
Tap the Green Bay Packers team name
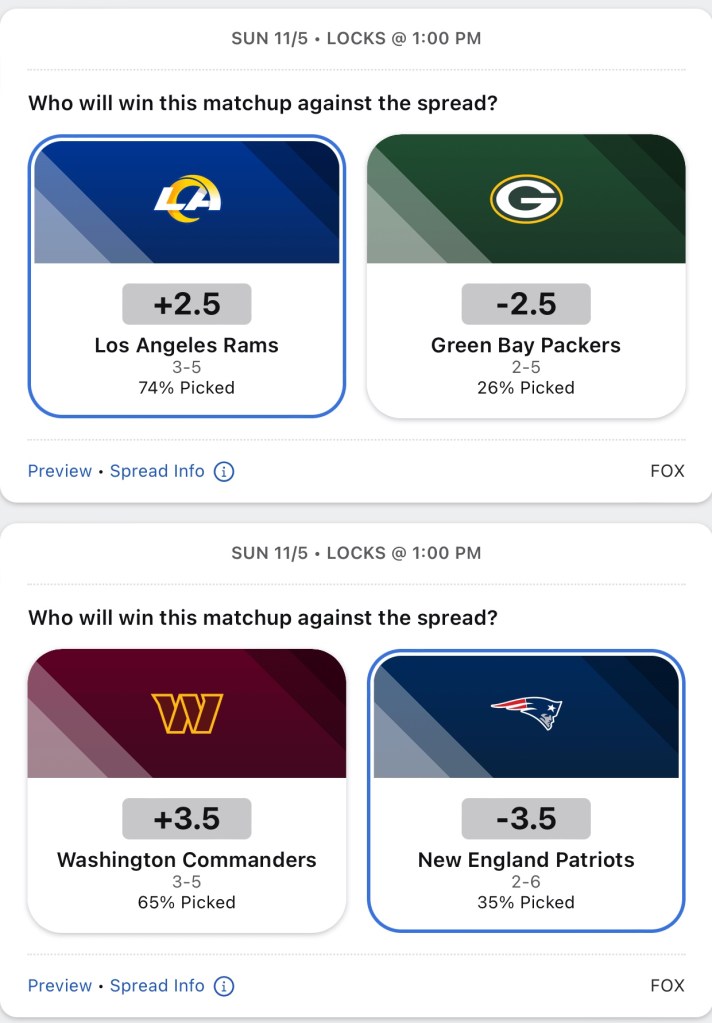tap(526, 345)
